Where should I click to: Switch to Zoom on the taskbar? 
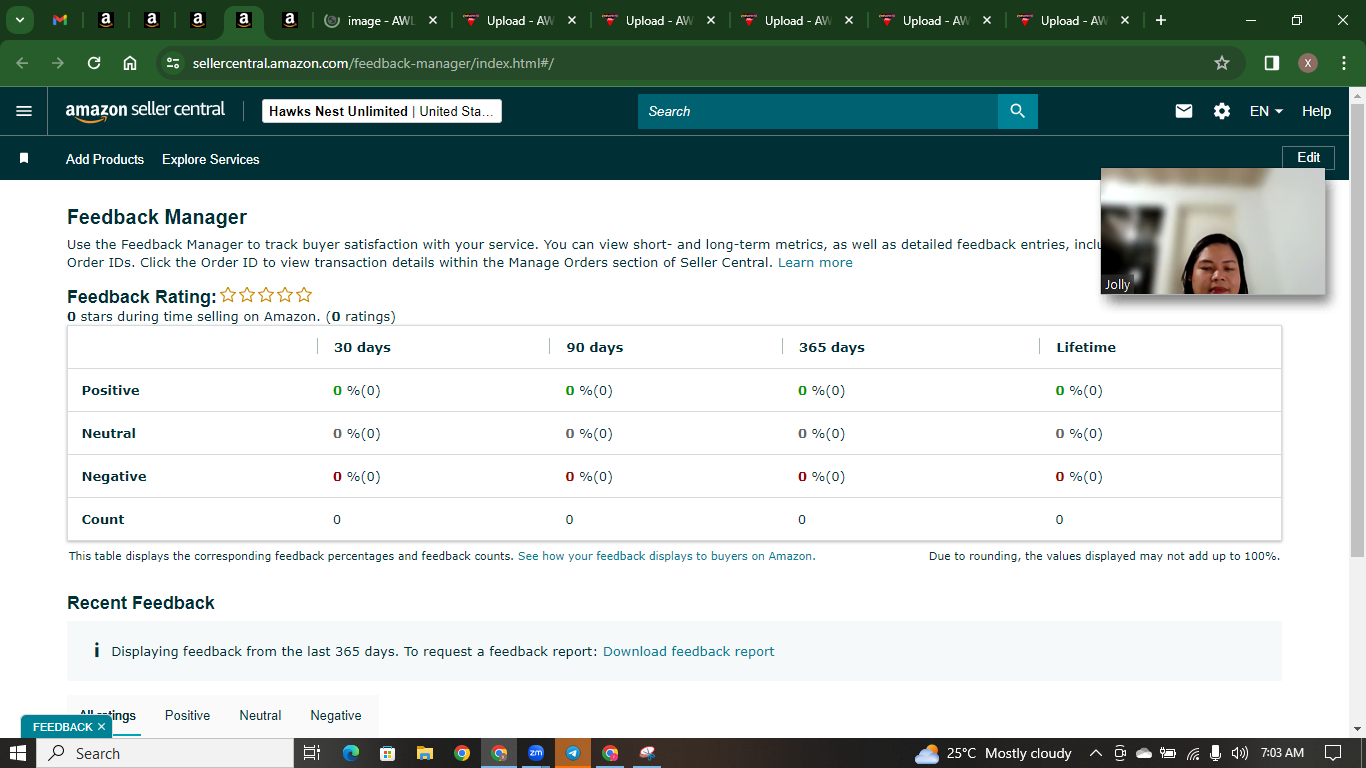tap(536, 753)
